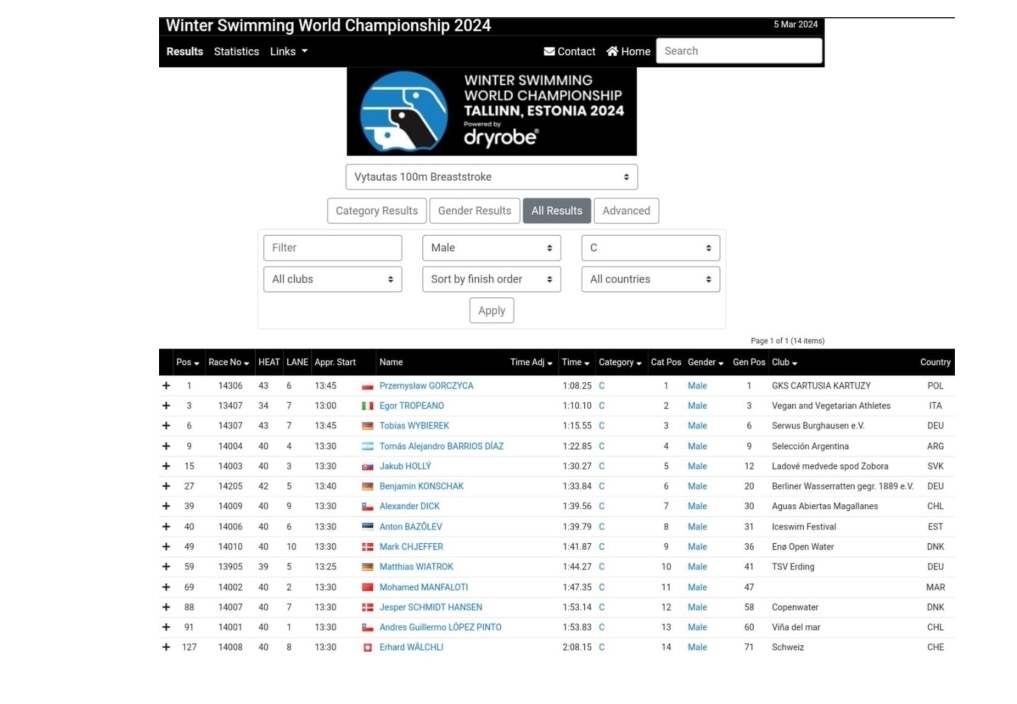Image resolution: width=1017 pixels, height=704 pixels.
Task: Click the Italy flag next to Egor TROPEANO
Action: pyautogui.click(x=367, y=406)
